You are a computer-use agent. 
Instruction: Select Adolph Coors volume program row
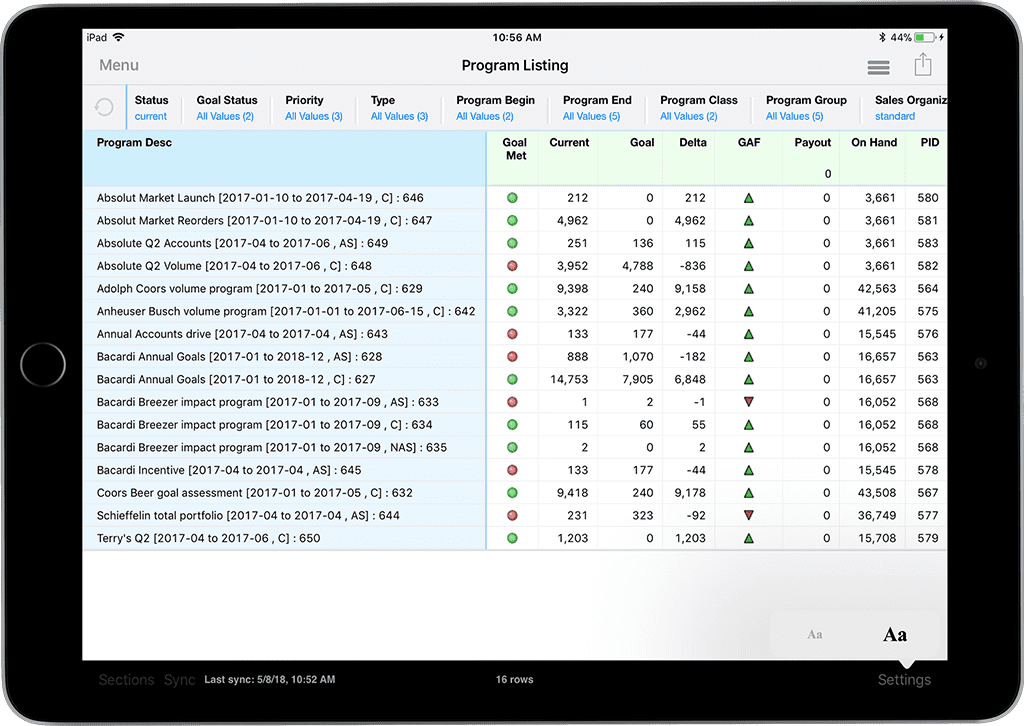click(x=259, y=289)
